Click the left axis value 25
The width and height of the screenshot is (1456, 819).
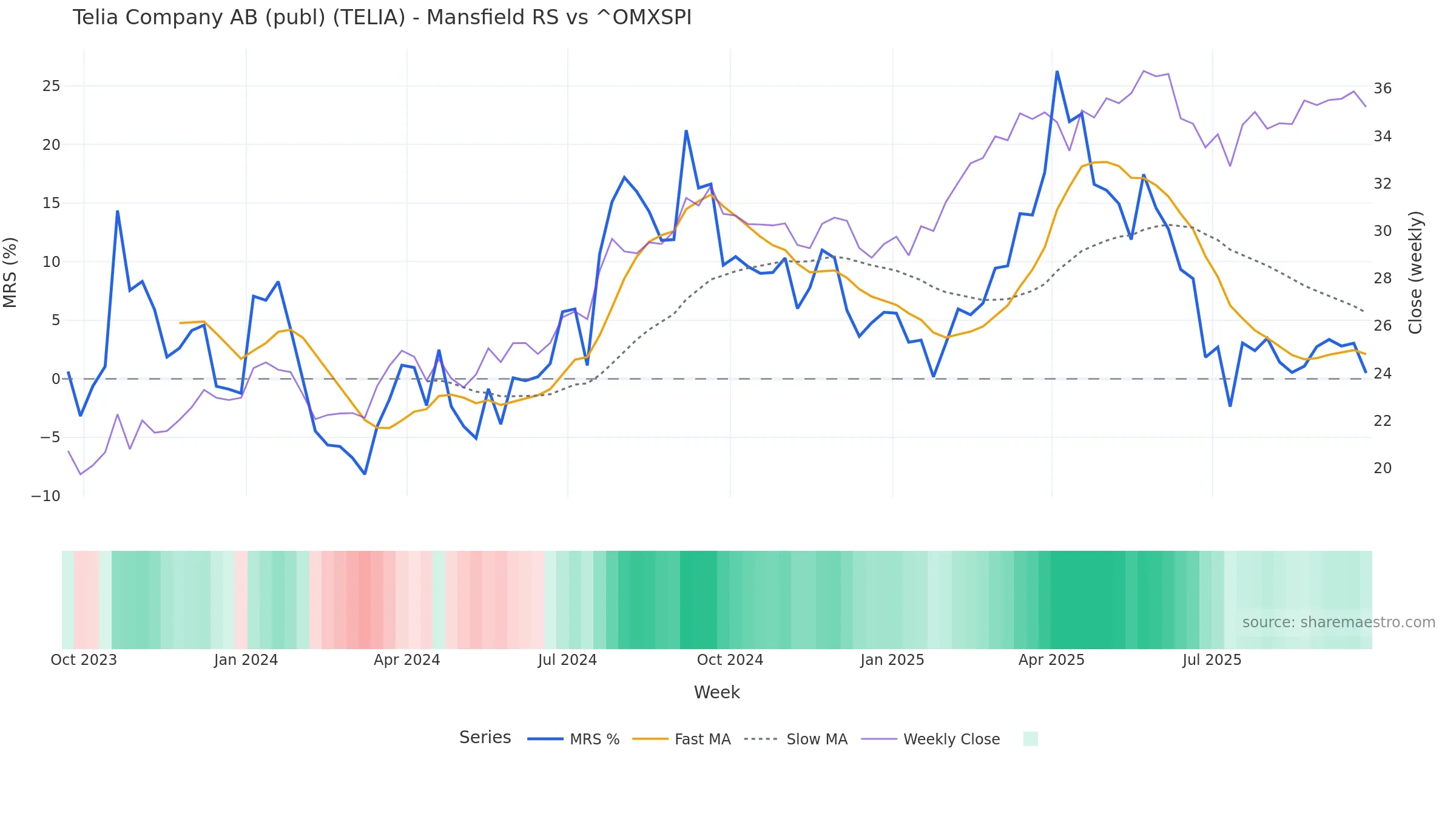click(x=52, y=86)
